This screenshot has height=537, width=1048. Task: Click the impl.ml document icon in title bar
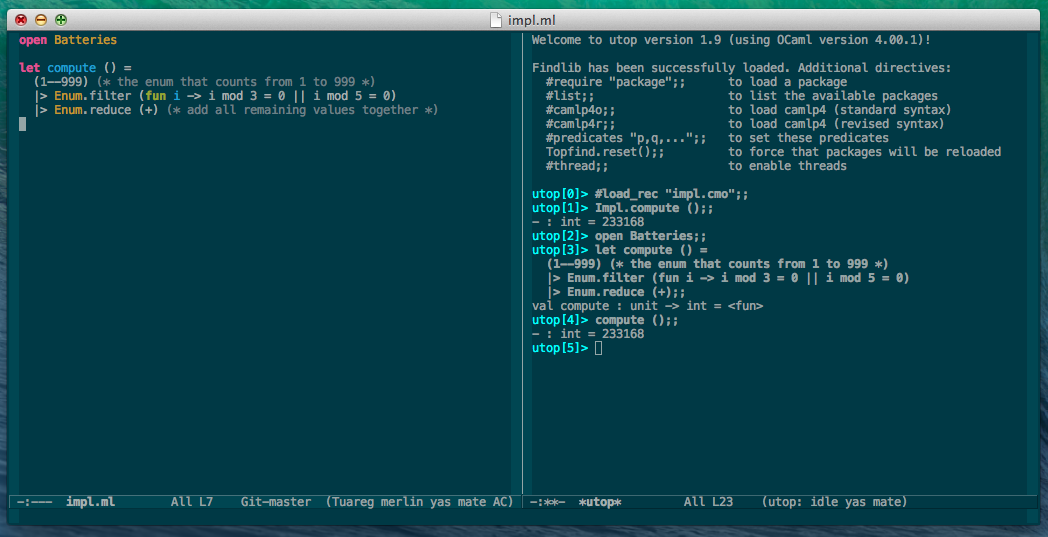(x=497, y=19)
